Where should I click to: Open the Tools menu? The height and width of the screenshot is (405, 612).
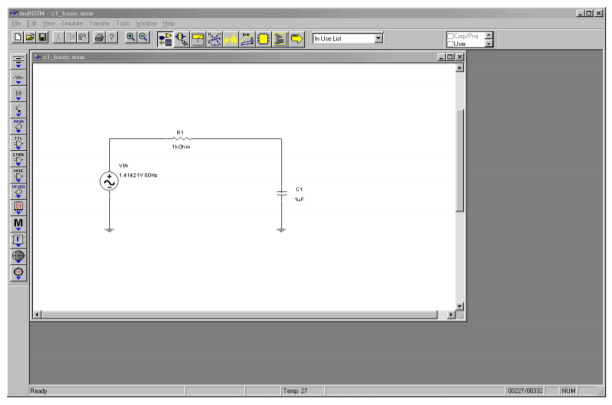[x=123, y=22]
